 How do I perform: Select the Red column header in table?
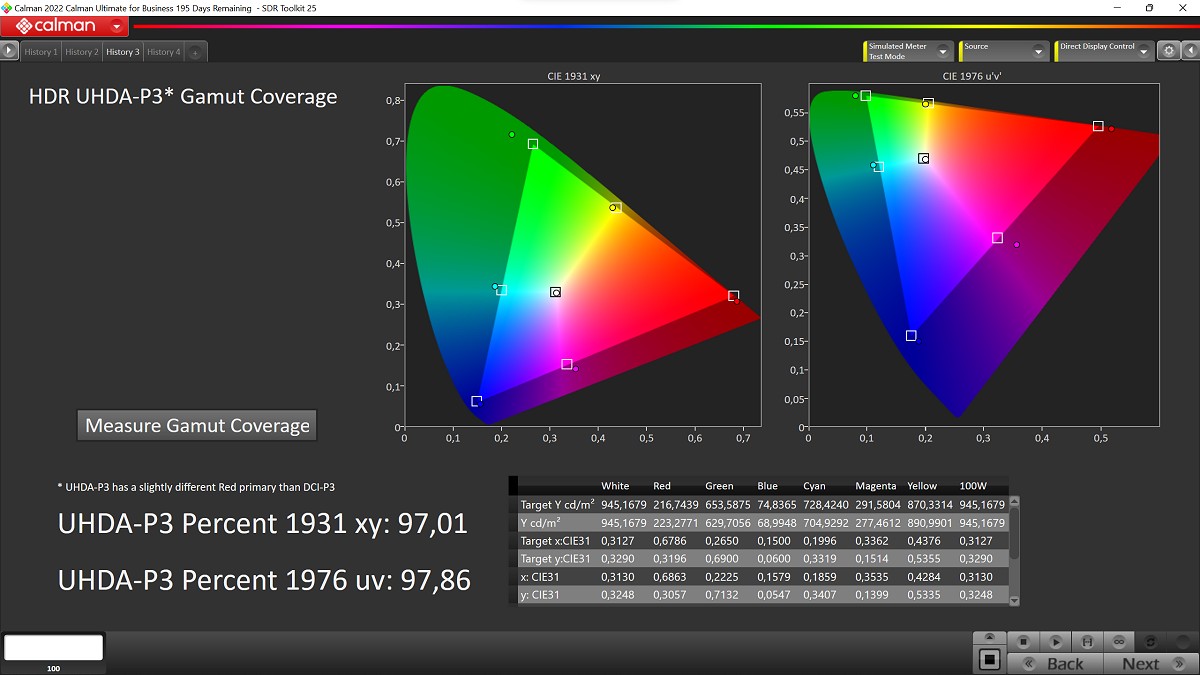pyautogui.click(x=662, y=486)
